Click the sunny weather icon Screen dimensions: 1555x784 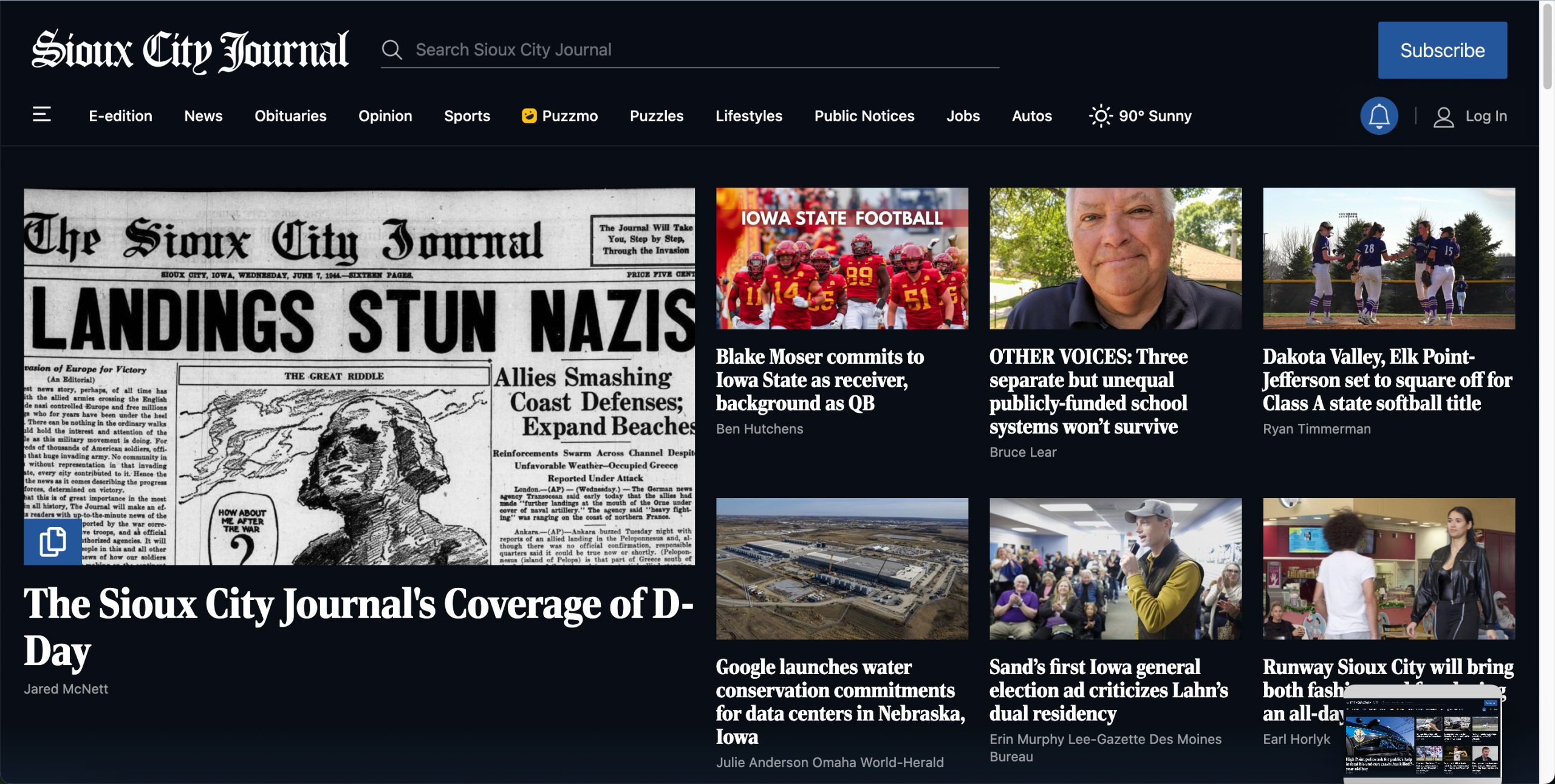[1100, 115]
